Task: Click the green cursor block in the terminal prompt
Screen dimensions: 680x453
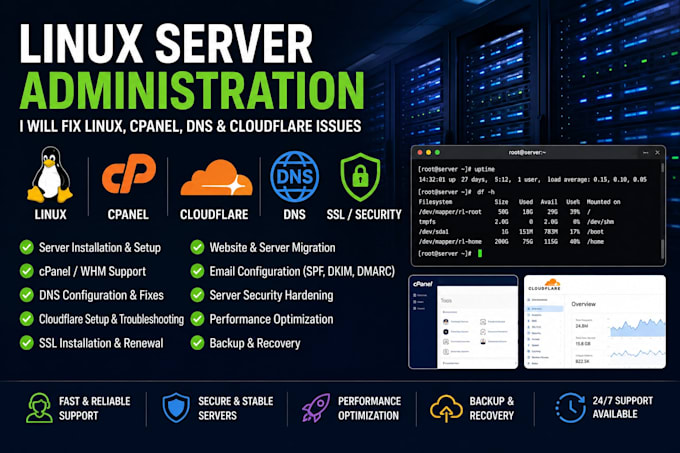Action: click(480, 253)
